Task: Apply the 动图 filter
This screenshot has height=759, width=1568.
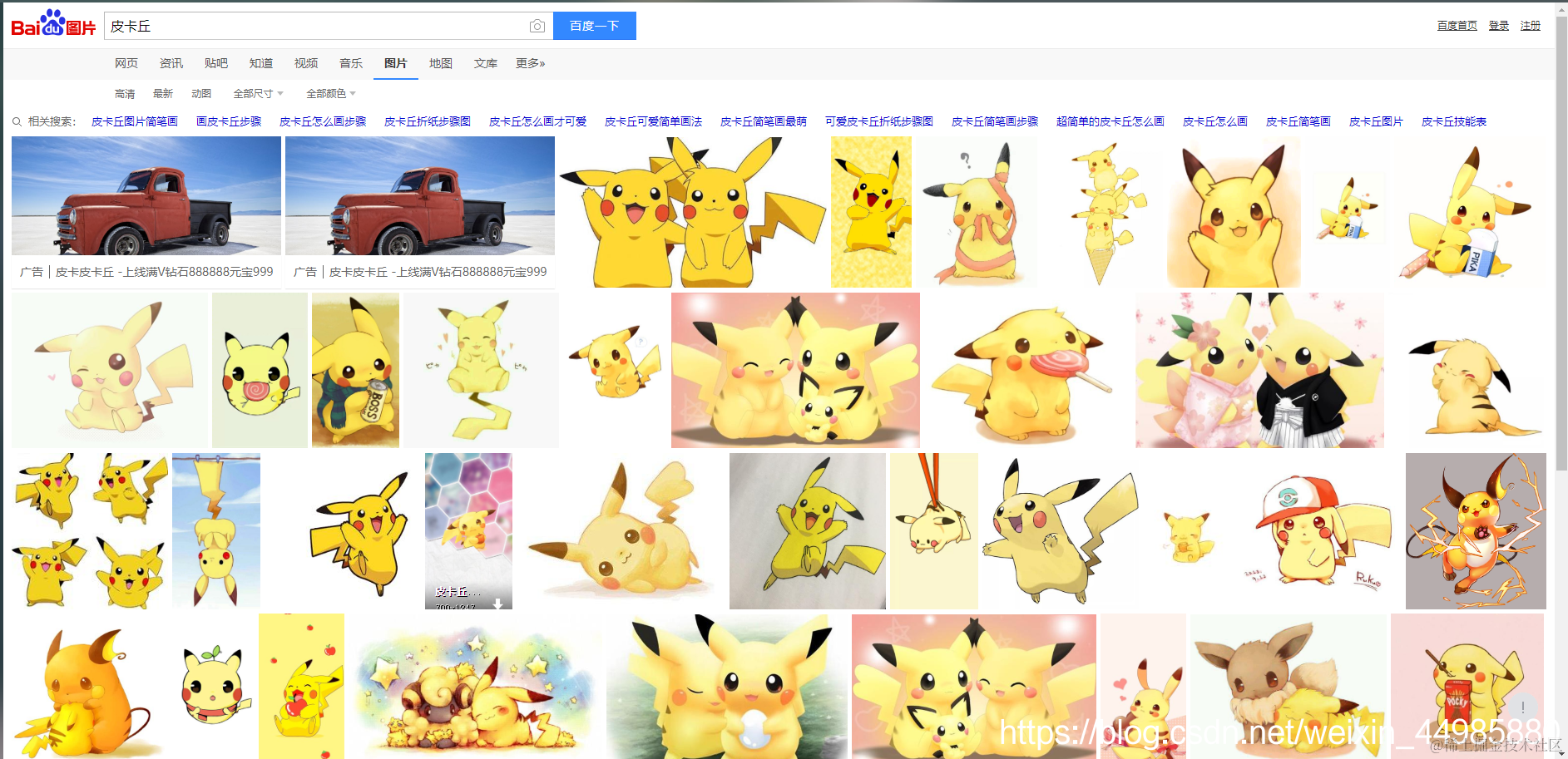Action: (x=201, y=94)
